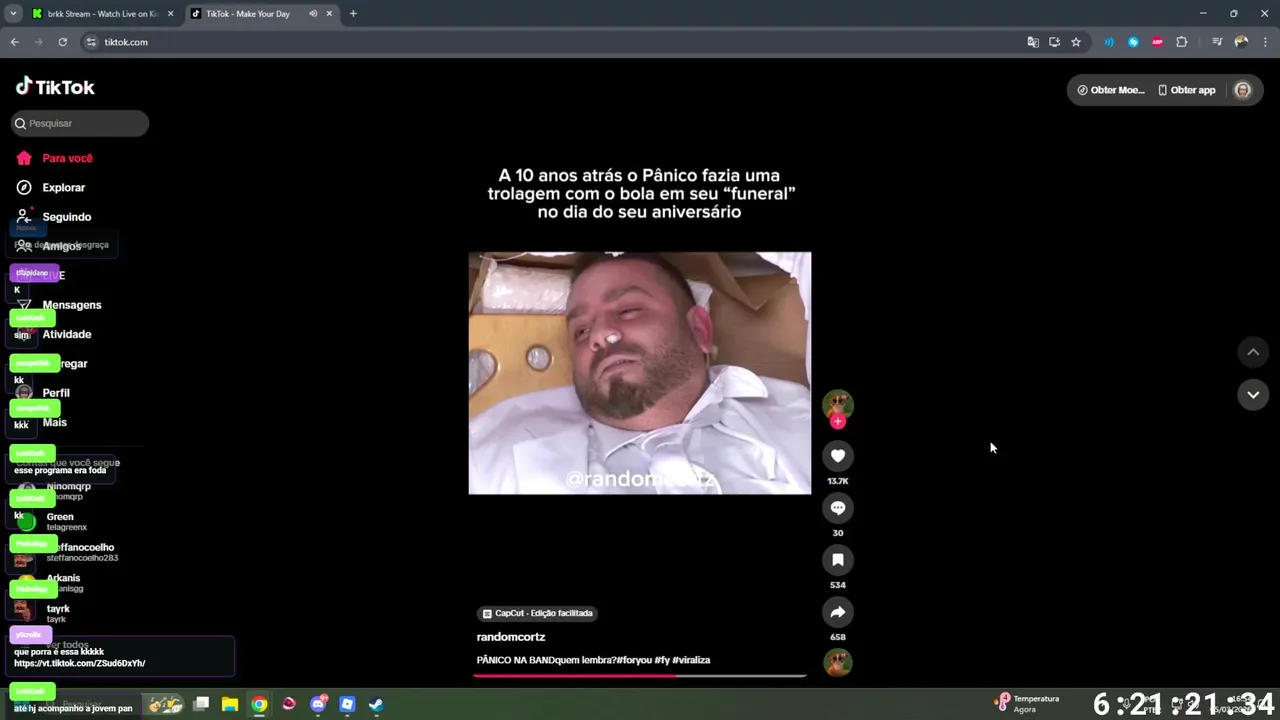
Task: Pause the playing video in player
Action: (x=640, y=373)
